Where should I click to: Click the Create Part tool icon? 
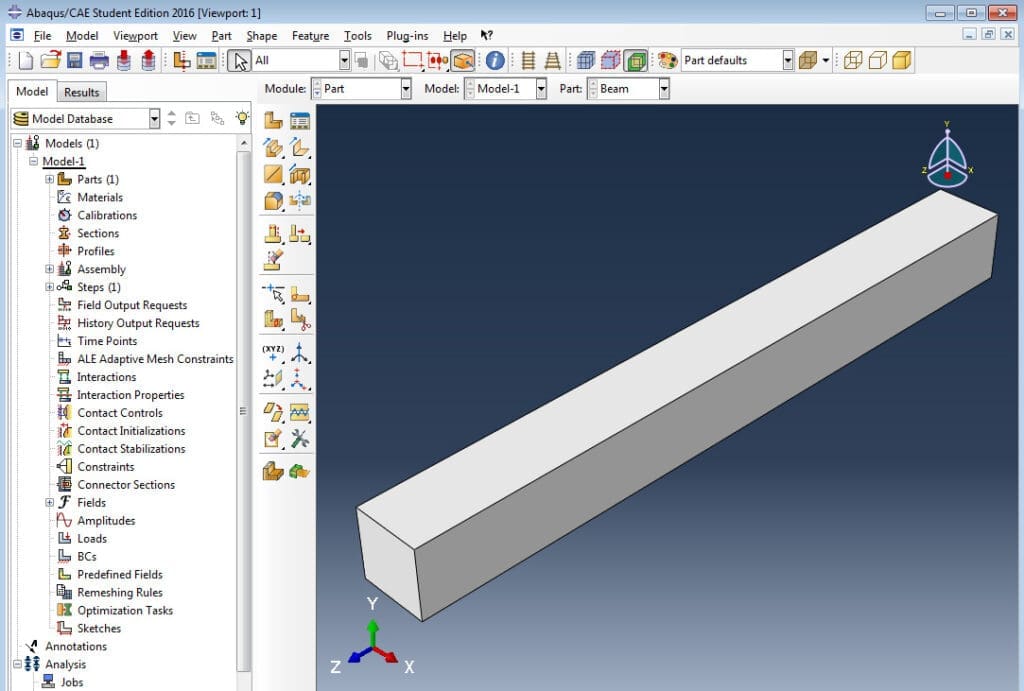coord(273,121)
